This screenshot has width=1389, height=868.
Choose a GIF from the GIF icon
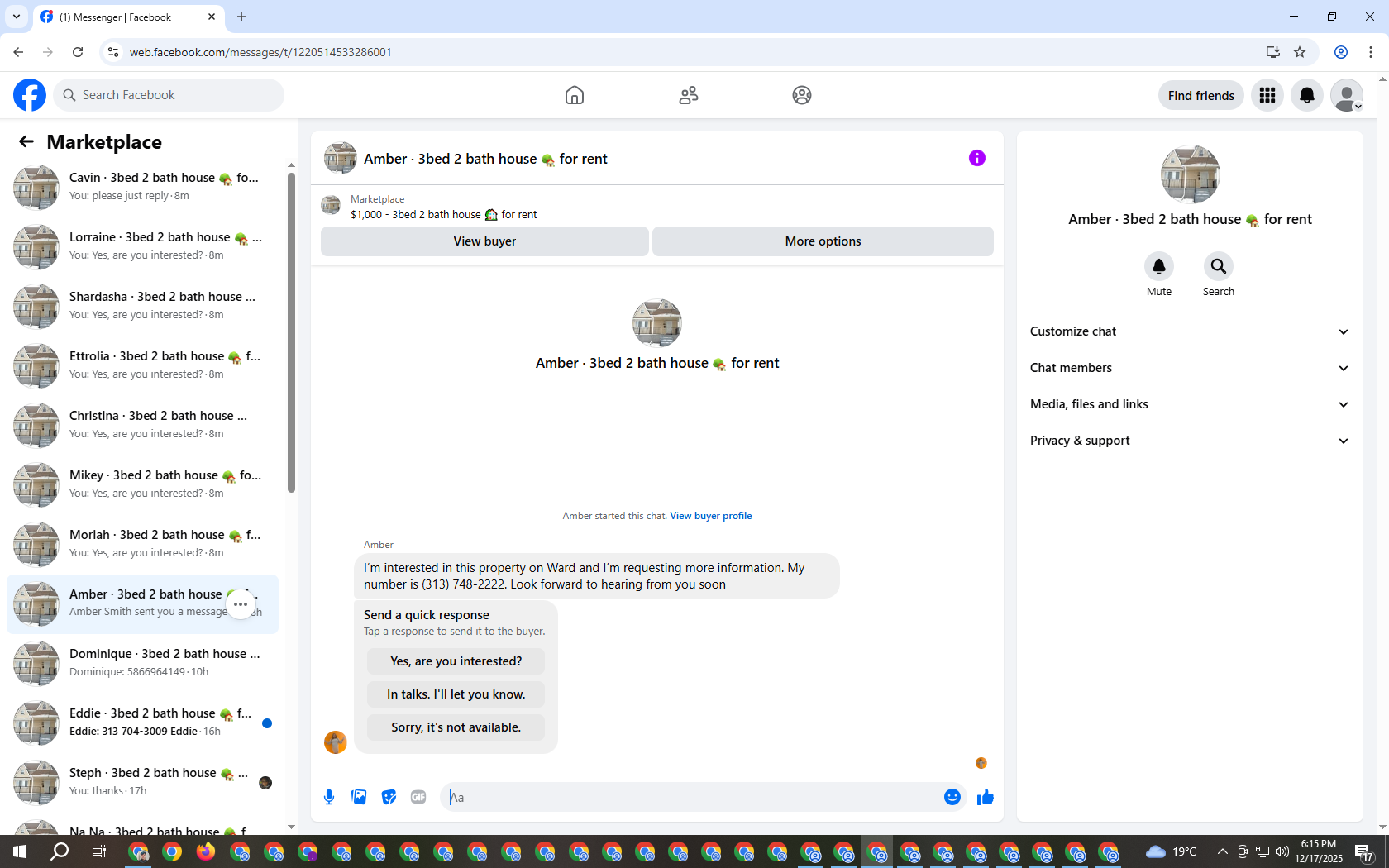pyautogui.click(x=418, y=797)
